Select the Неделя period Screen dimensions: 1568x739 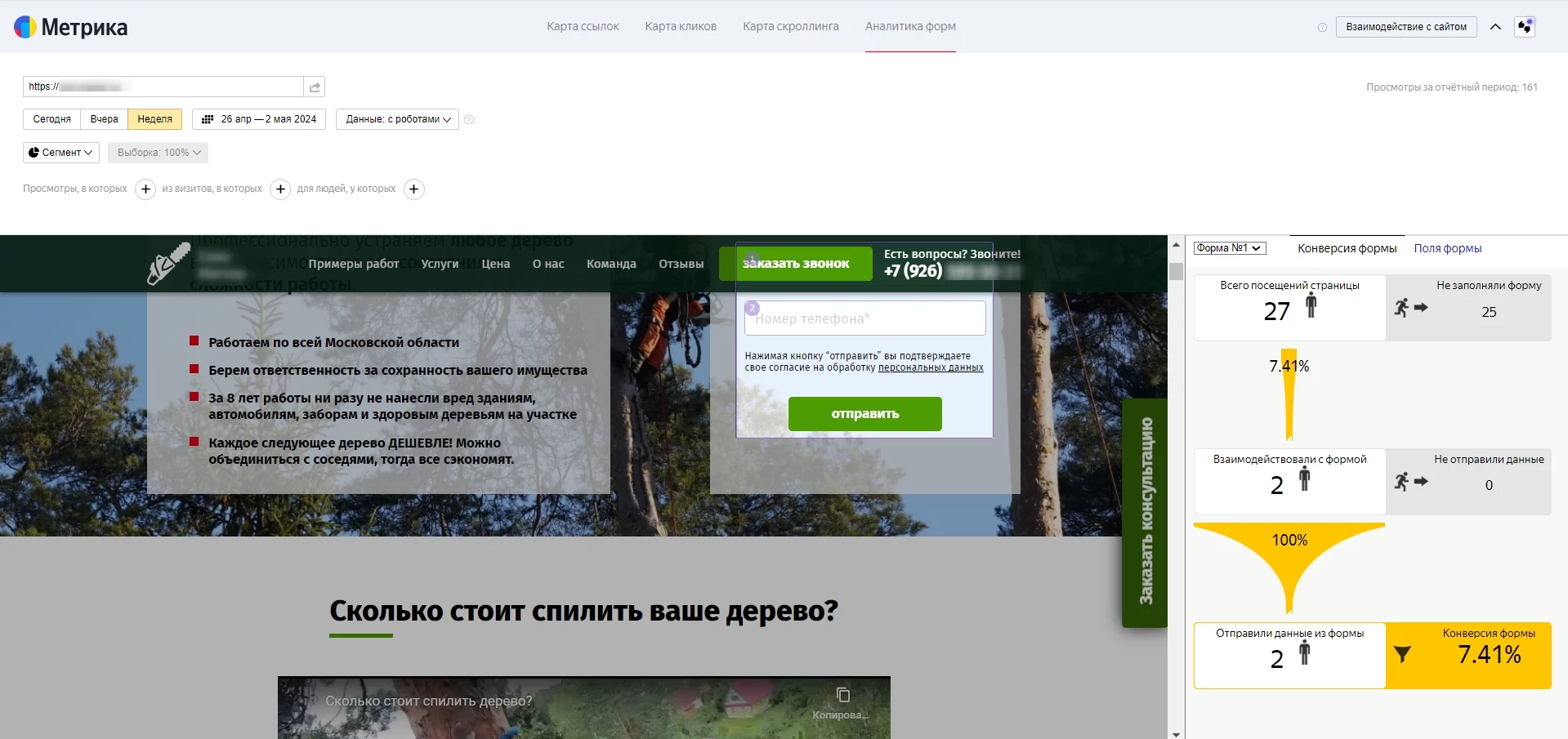point(154,119)
